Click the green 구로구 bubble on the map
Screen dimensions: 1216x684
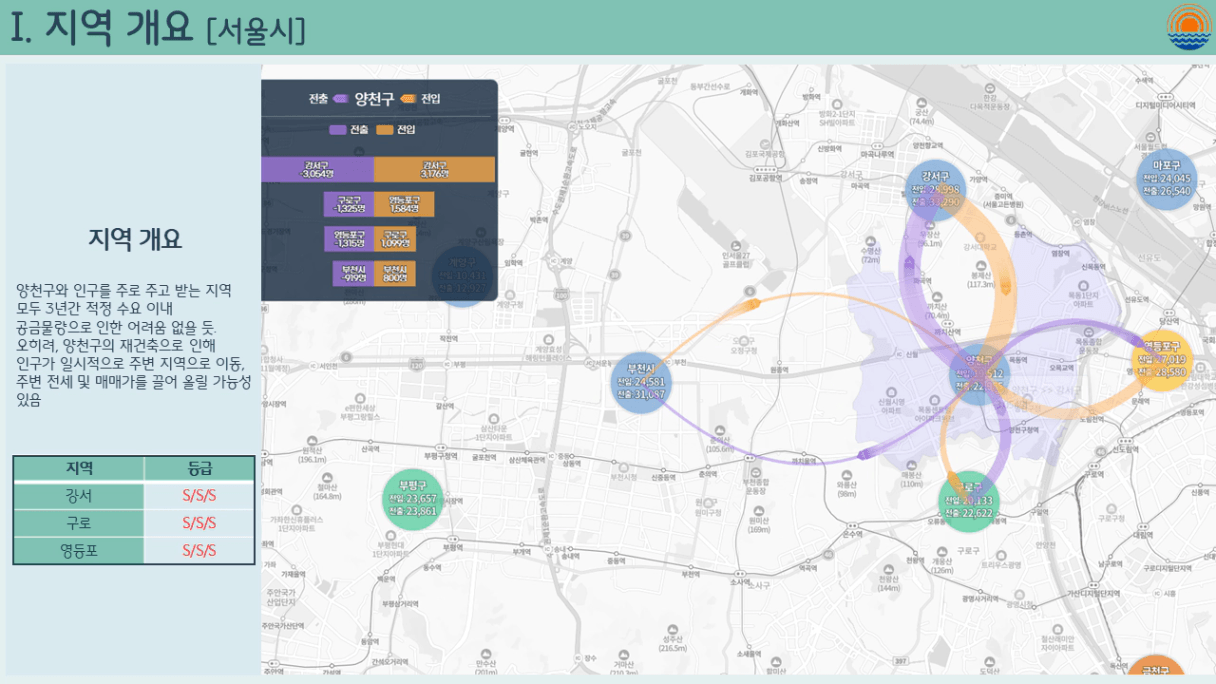(x=968, y=502)
